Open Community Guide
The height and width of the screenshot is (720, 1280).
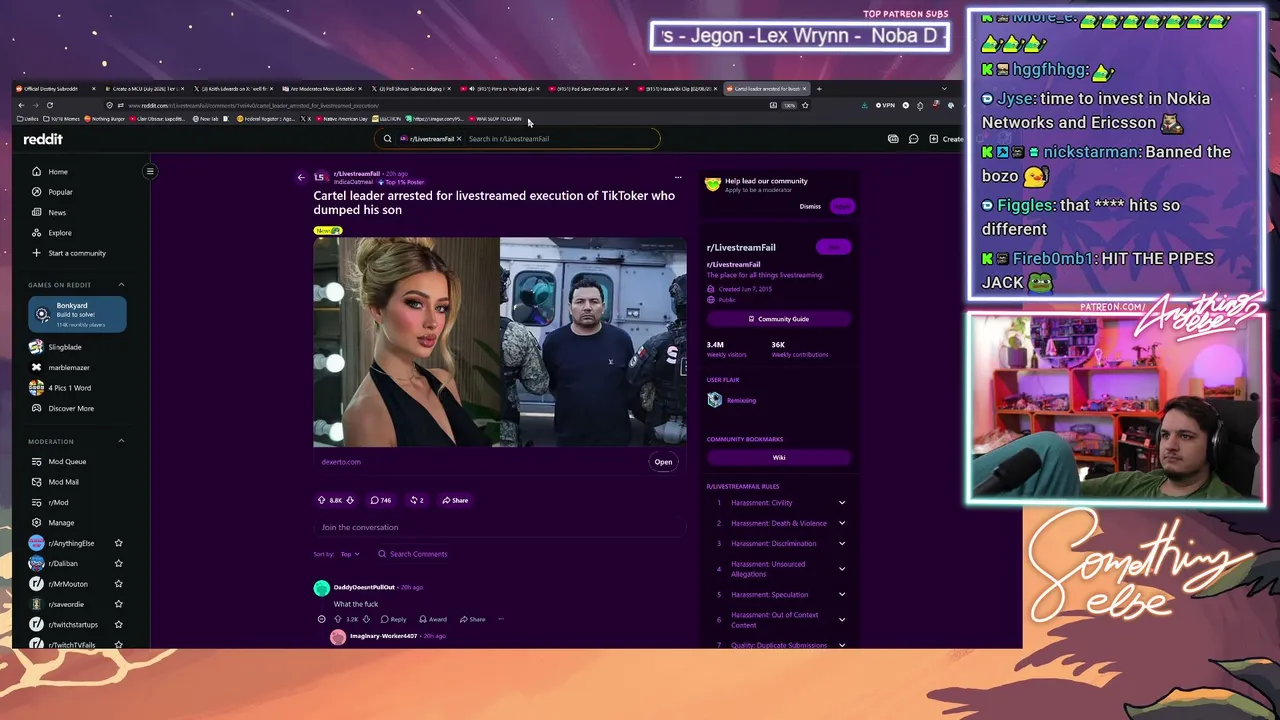tap(779, 319)
